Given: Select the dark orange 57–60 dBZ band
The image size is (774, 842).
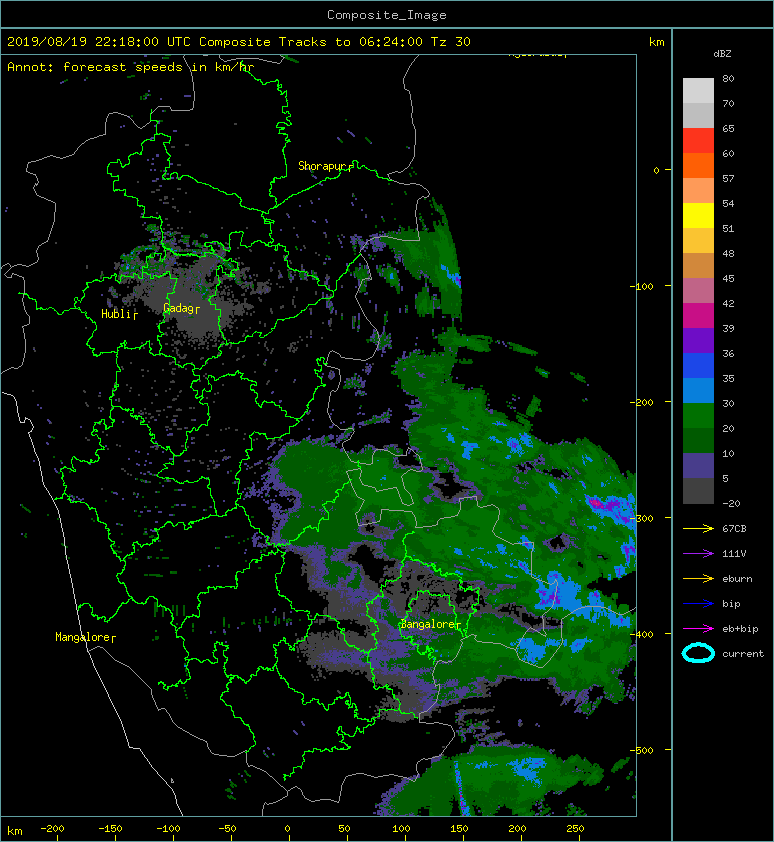Looking at the screenshot, I should coord(698,165).
